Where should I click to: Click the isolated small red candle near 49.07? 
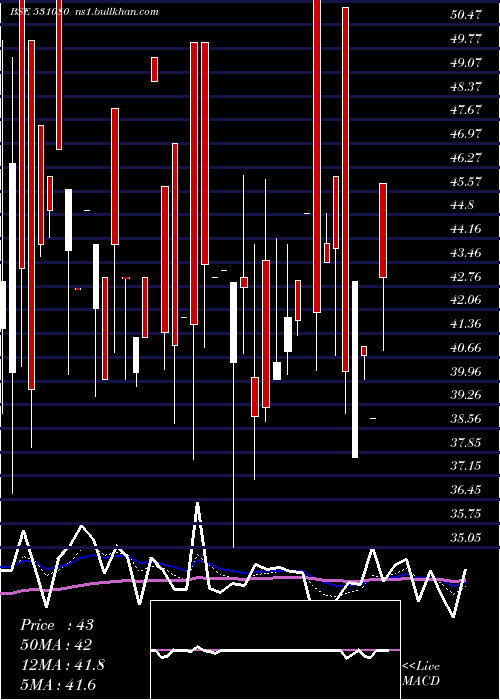click(154, 69)
